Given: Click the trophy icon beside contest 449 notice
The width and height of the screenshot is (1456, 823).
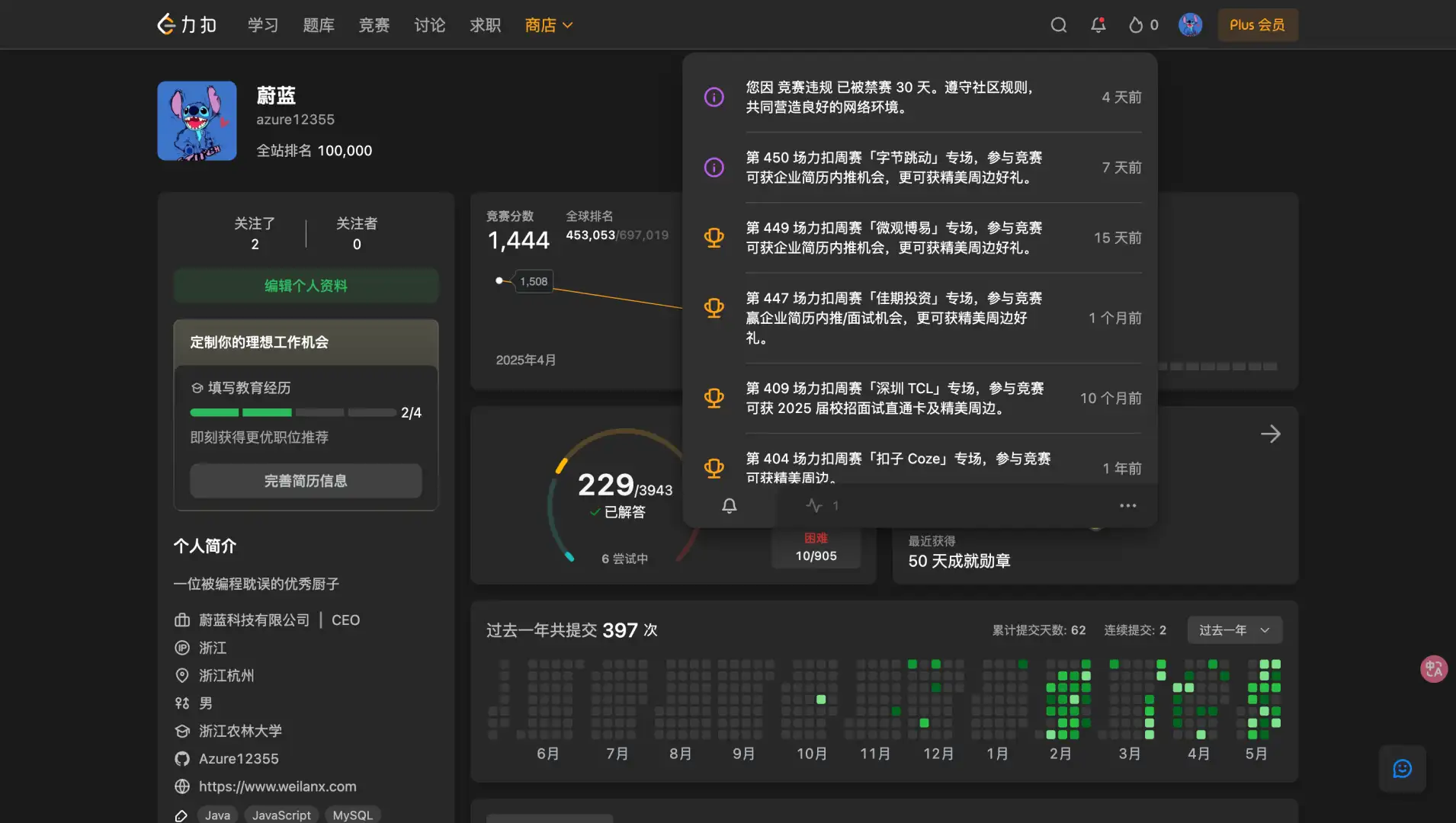Looking at the screenshot, I should [714, 237].
